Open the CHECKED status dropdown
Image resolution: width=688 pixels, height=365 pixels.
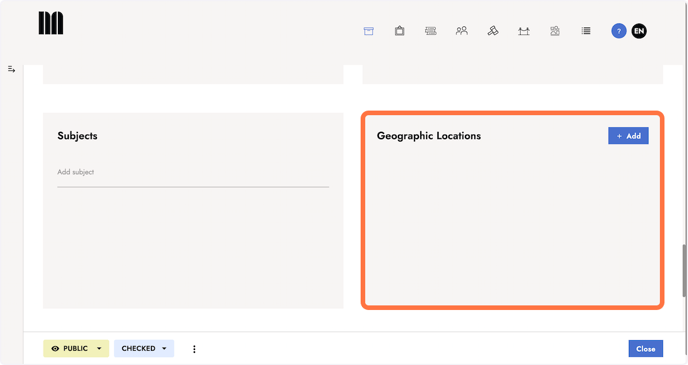(x=144, y=348)
